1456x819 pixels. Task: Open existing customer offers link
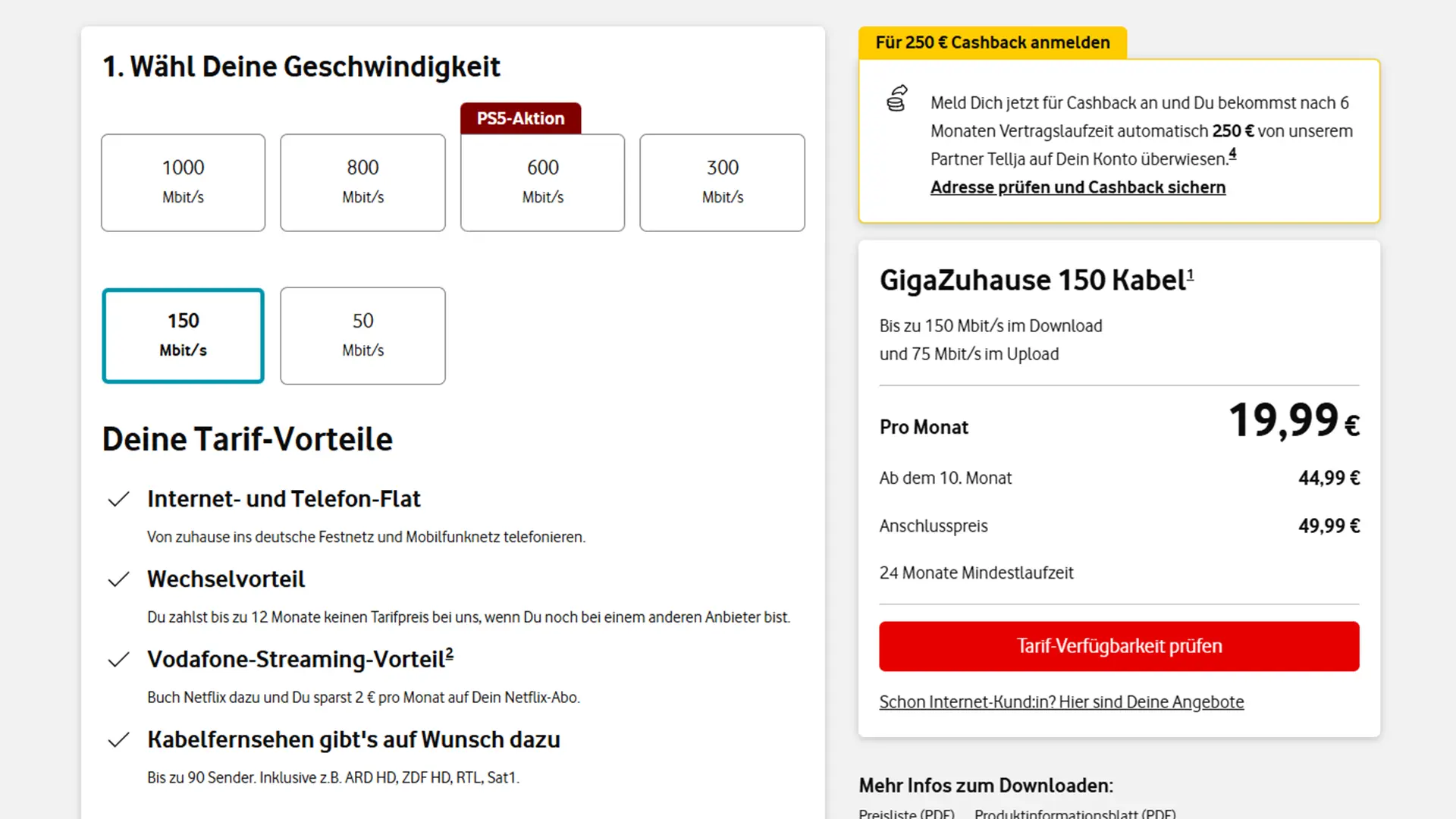click(x=1061, y=702)
